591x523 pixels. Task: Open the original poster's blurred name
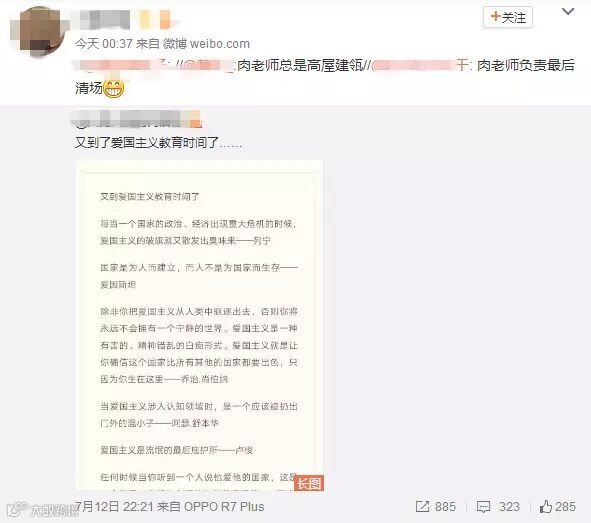tap(136, 120)
